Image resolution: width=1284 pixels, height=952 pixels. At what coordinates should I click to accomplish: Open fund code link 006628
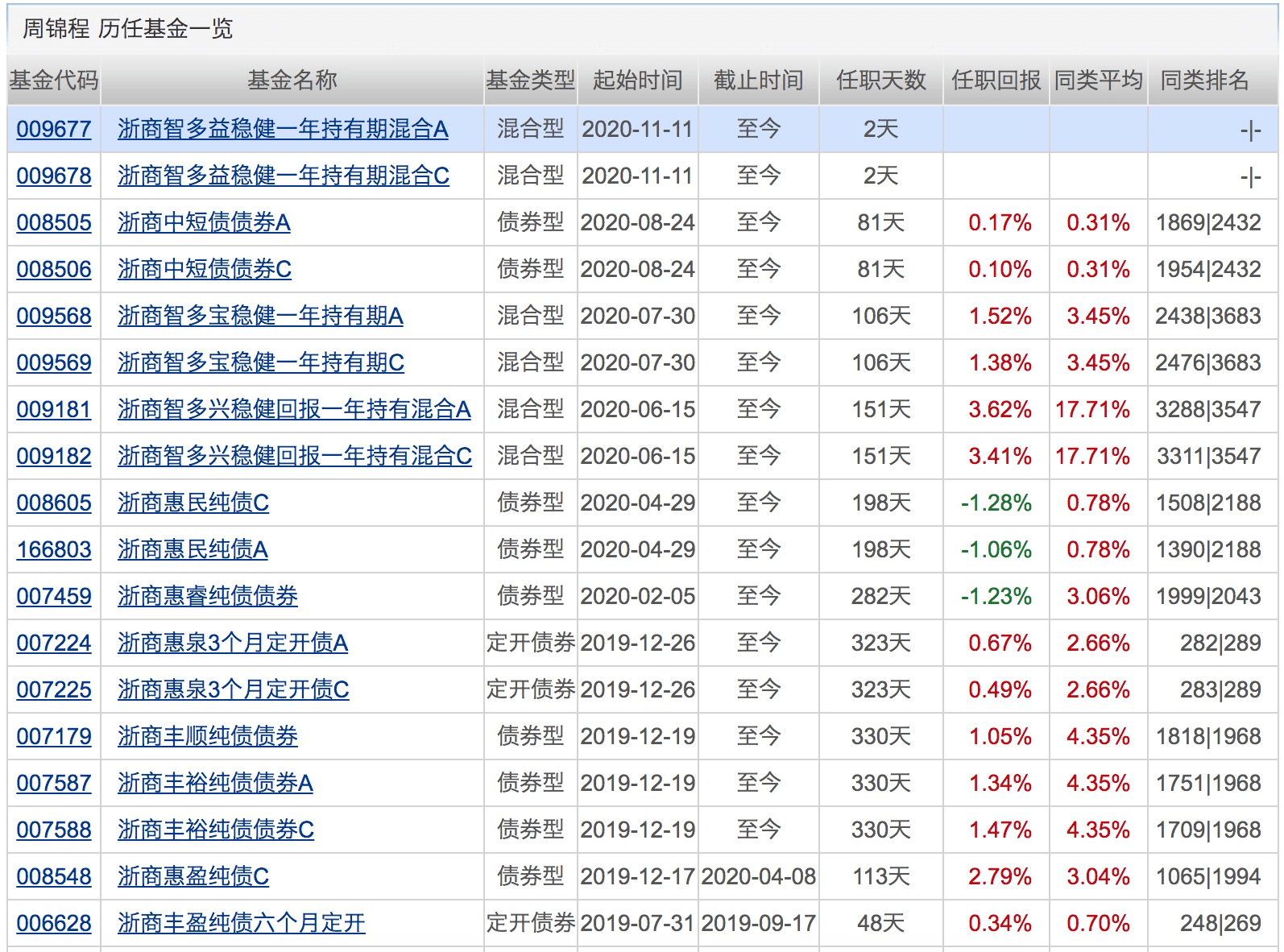tap(54, 923)
